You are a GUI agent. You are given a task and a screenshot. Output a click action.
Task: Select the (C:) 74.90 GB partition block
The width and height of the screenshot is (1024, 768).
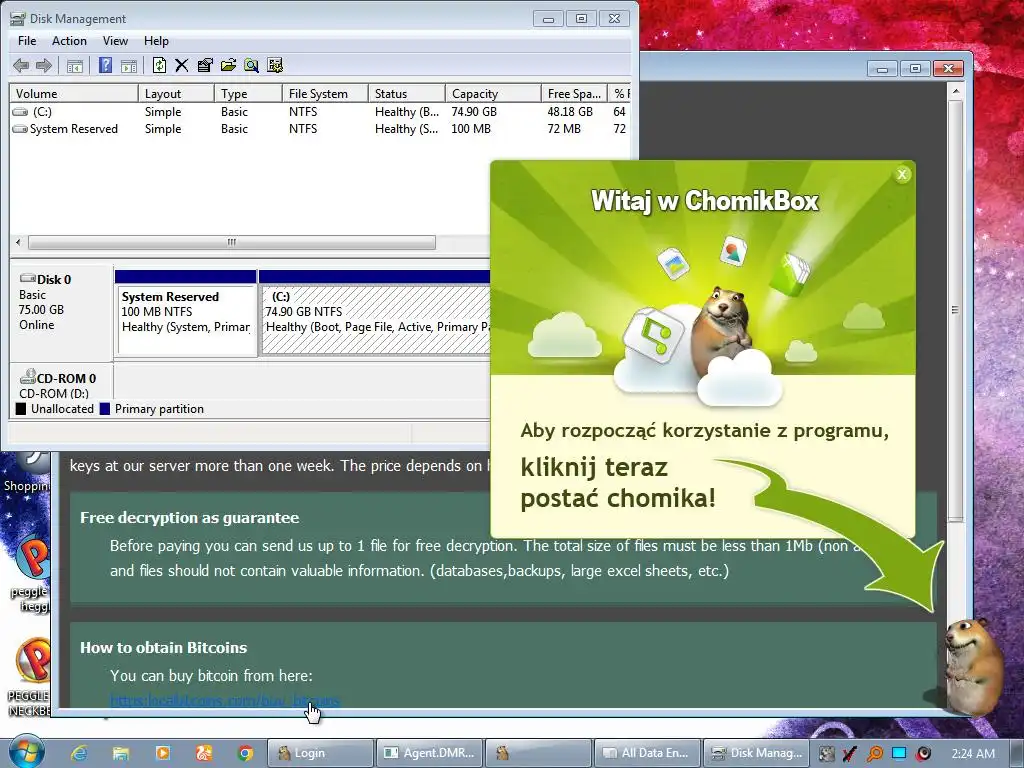point(375,313)
